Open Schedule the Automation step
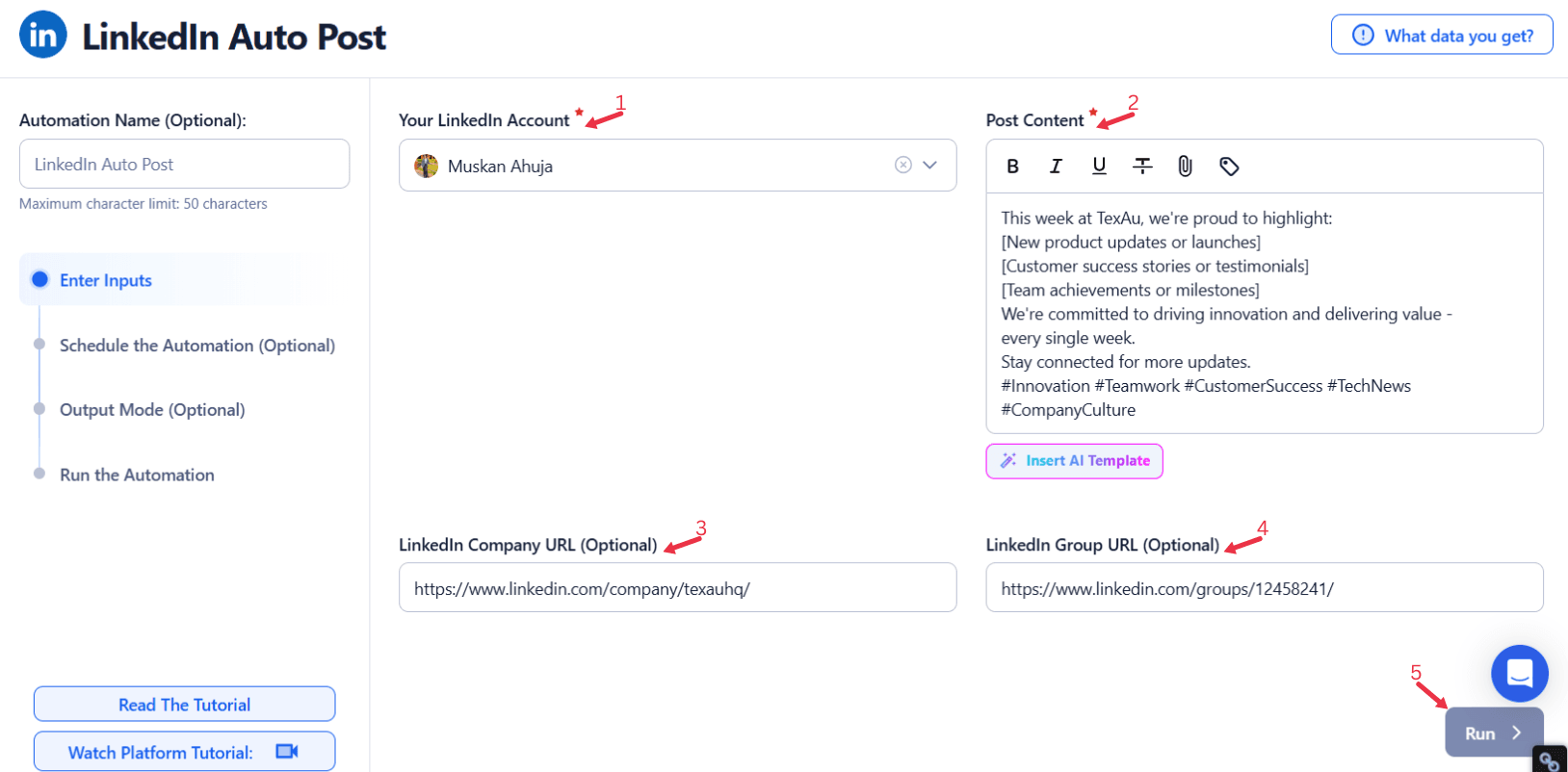The image size is (1568, 772). coord(196,346)
